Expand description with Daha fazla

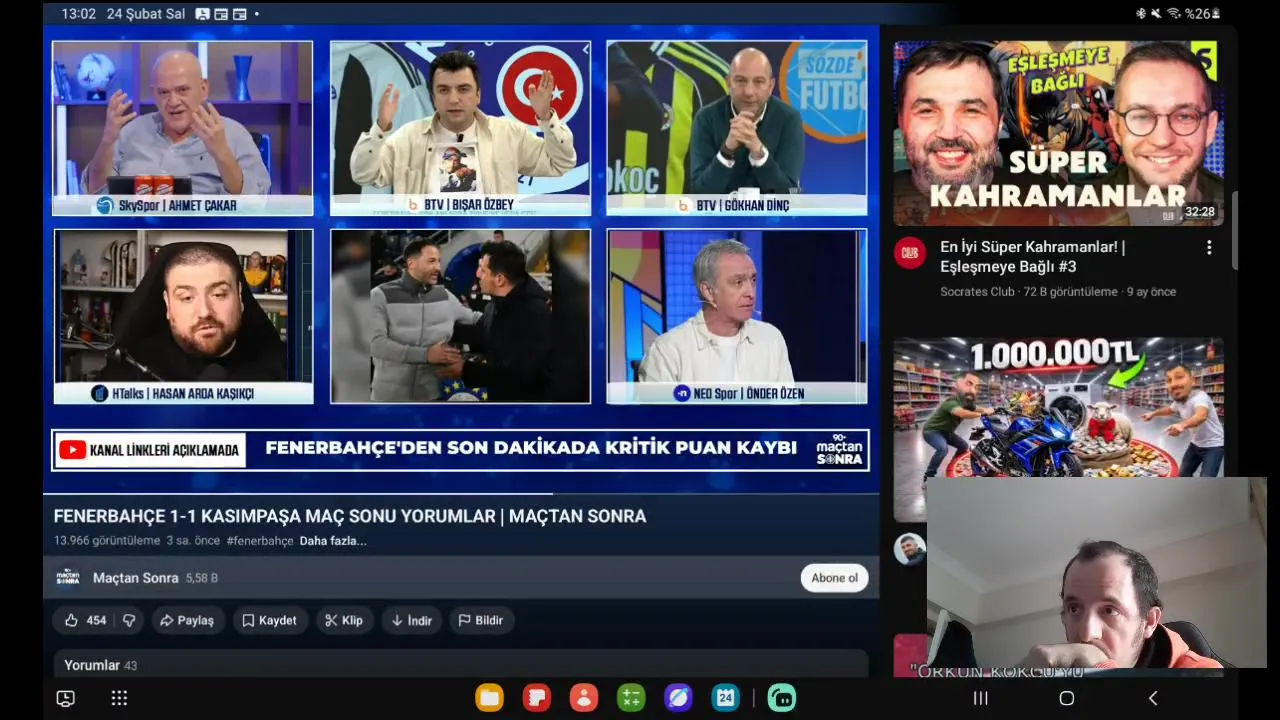(333, 541)
